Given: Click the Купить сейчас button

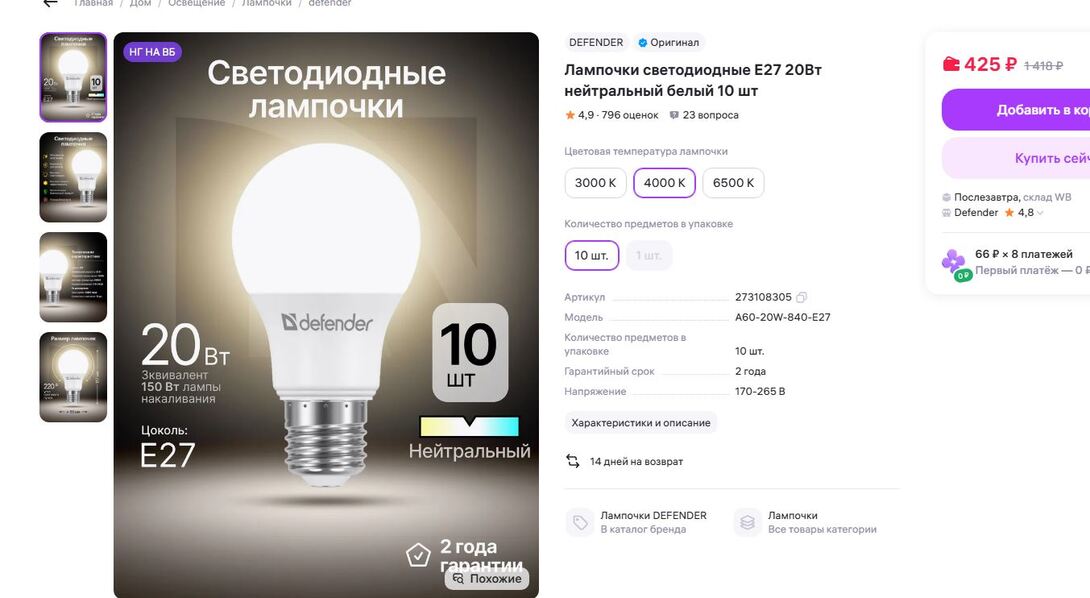Looking at the screenshot, I should click(x=1016, y=158).
